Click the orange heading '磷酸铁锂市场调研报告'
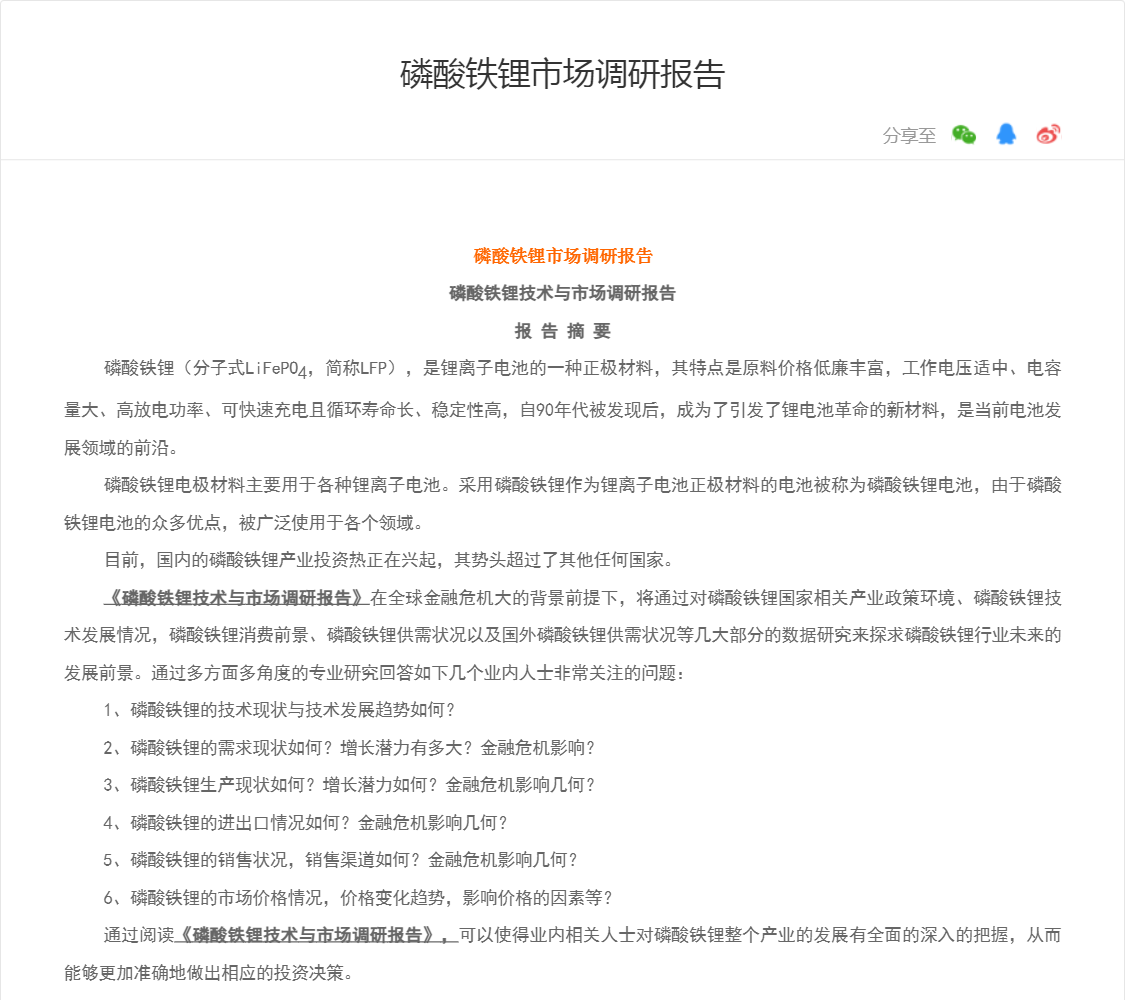This screenshot has height=1000, width=1125. pos(562,256)
